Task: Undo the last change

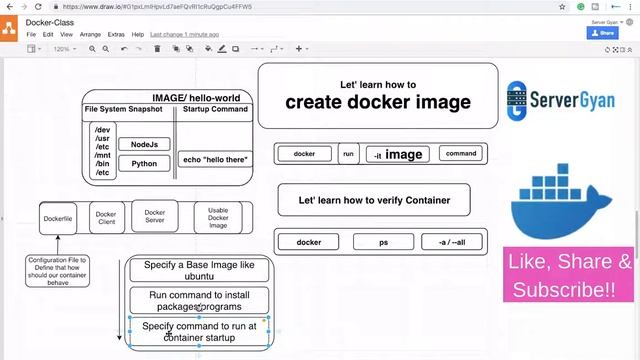Action: (x=124, y=49)
